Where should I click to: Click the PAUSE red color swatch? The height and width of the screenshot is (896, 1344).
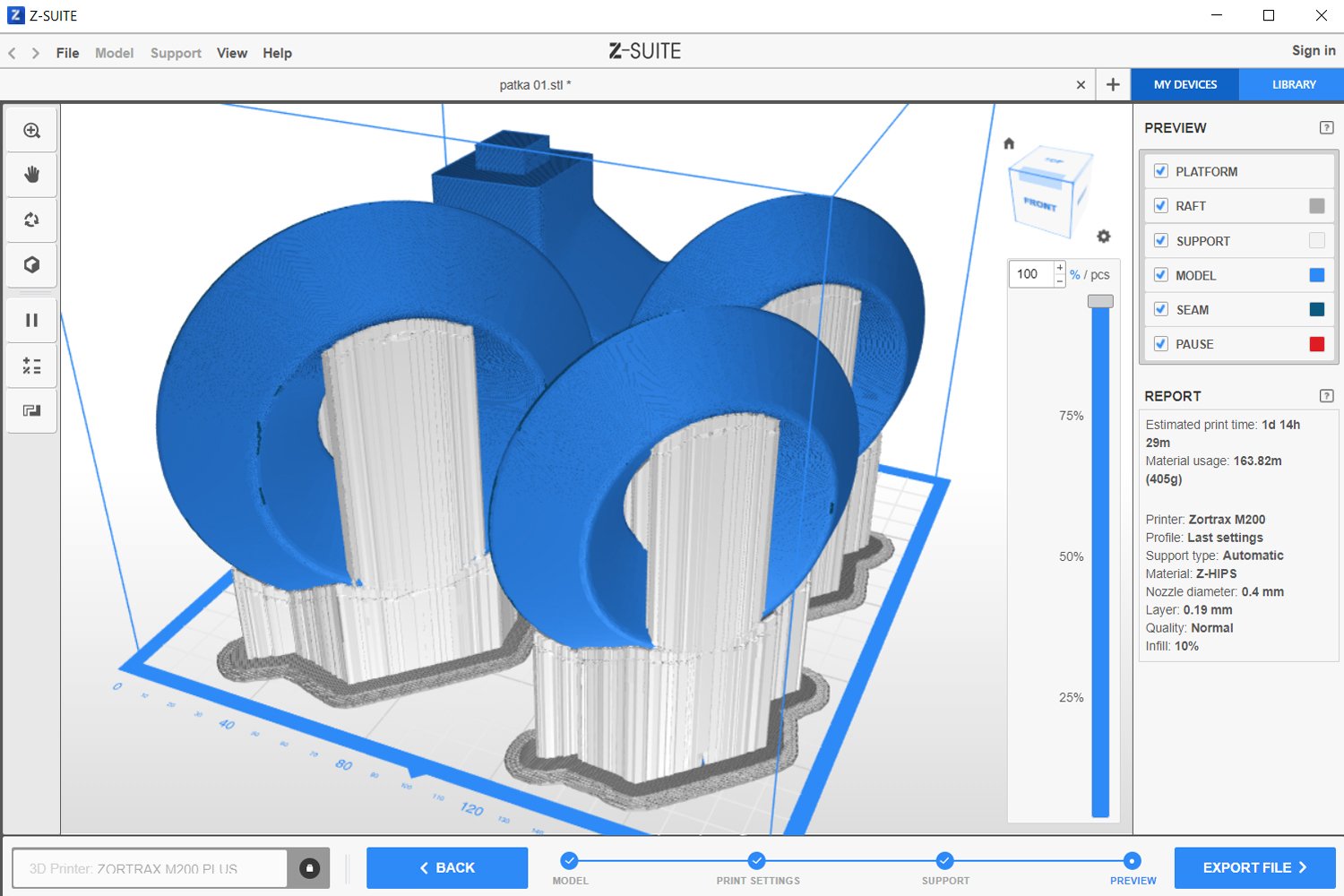click(1317, 344)
